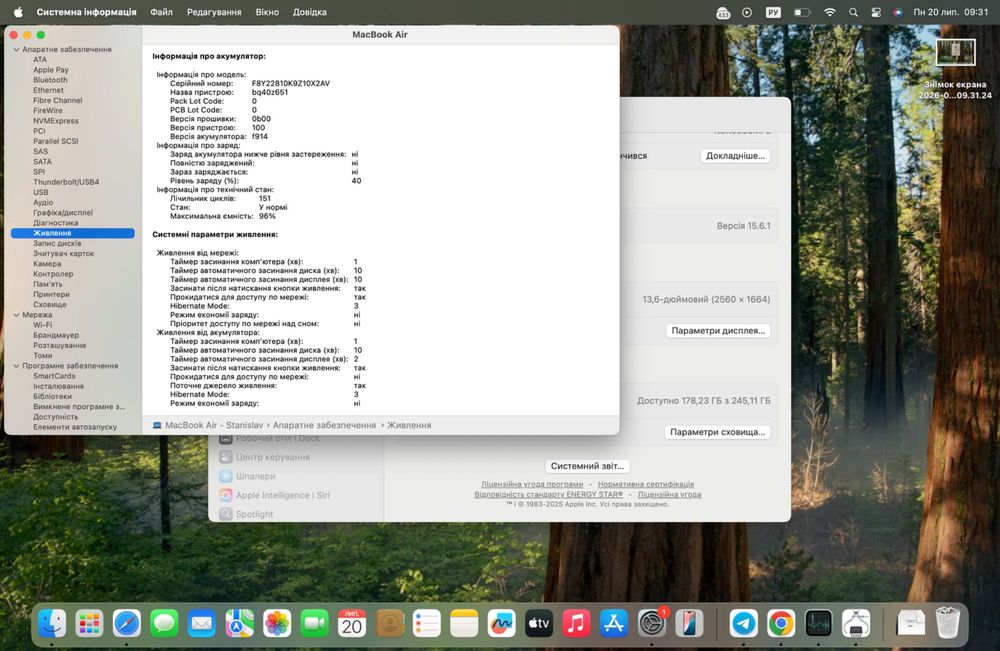1000x651 pixels.
Task: Open Control Center in menu bar
Action: click(876, 12)
